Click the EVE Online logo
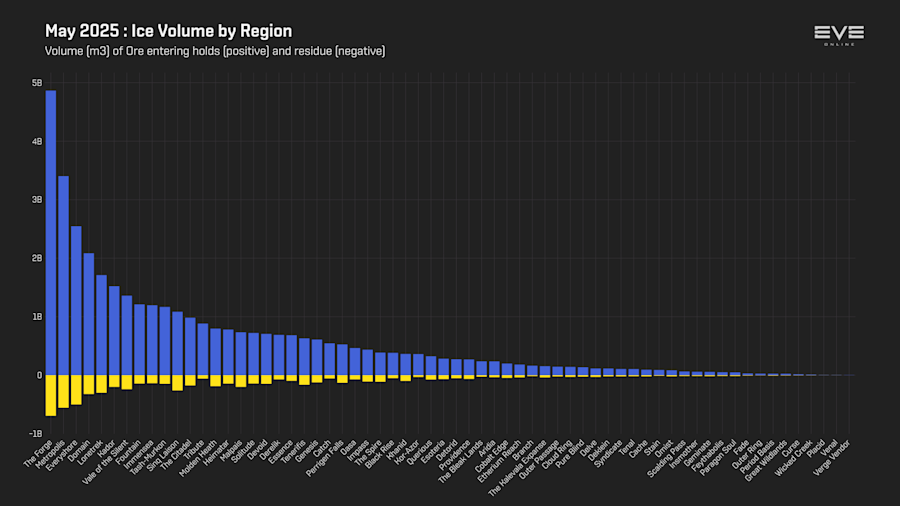 click(x=839, y=35)
